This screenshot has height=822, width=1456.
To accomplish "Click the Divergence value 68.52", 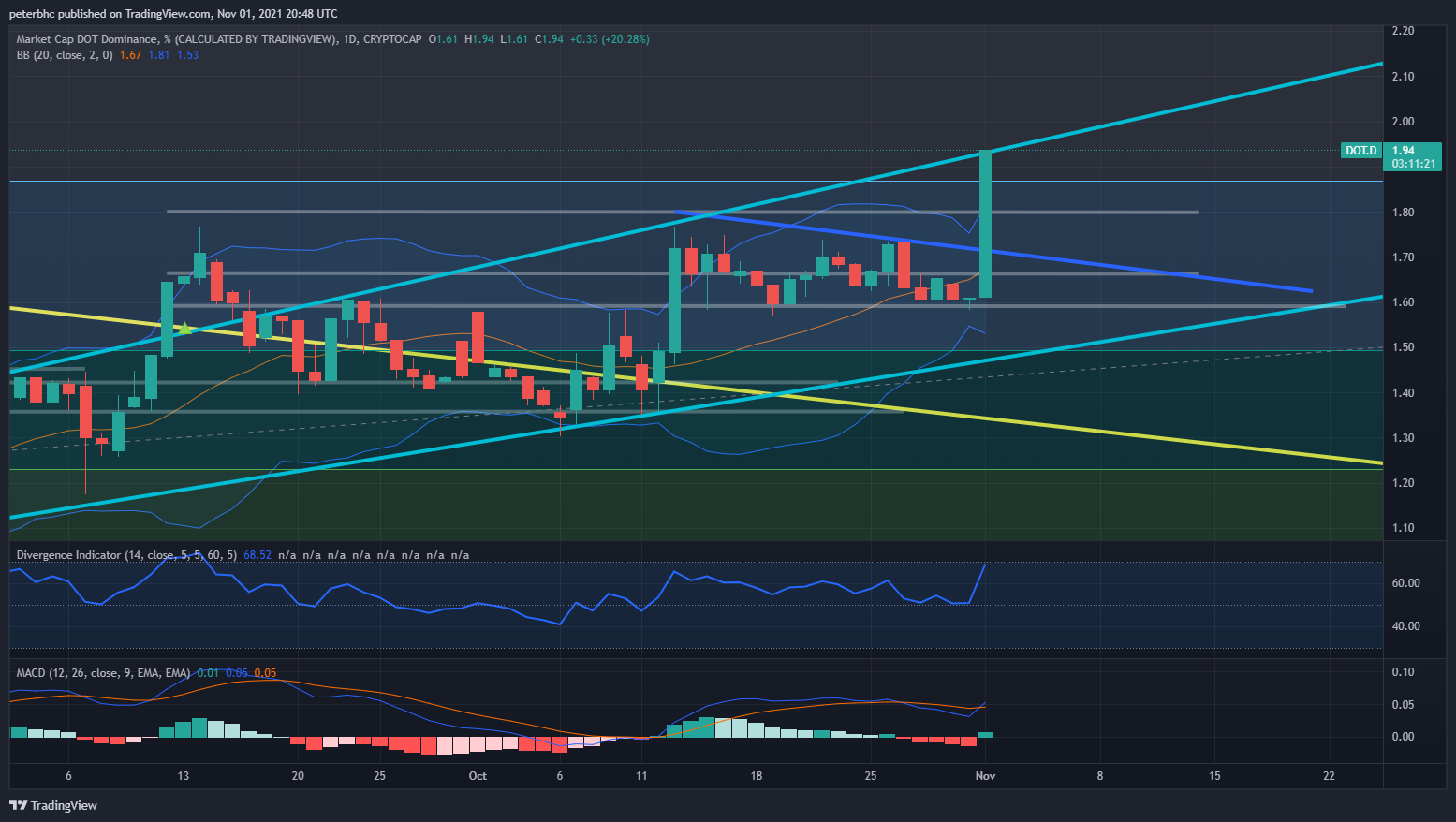I will coord(257,555).
